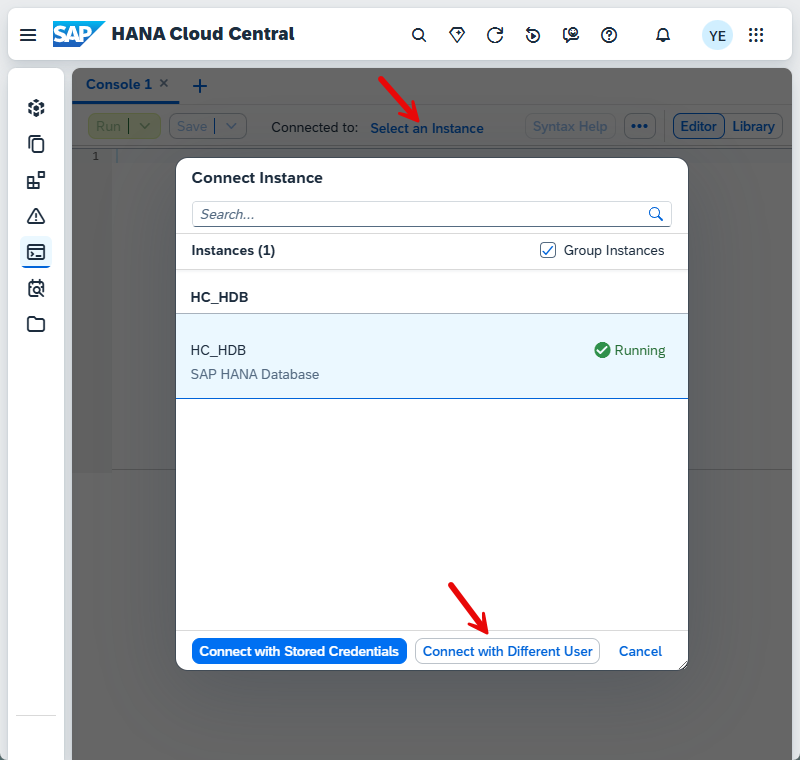Screen dimensions: 800x760
Task: Click the magnifier in the instance search box
Action: pos(656,214)
